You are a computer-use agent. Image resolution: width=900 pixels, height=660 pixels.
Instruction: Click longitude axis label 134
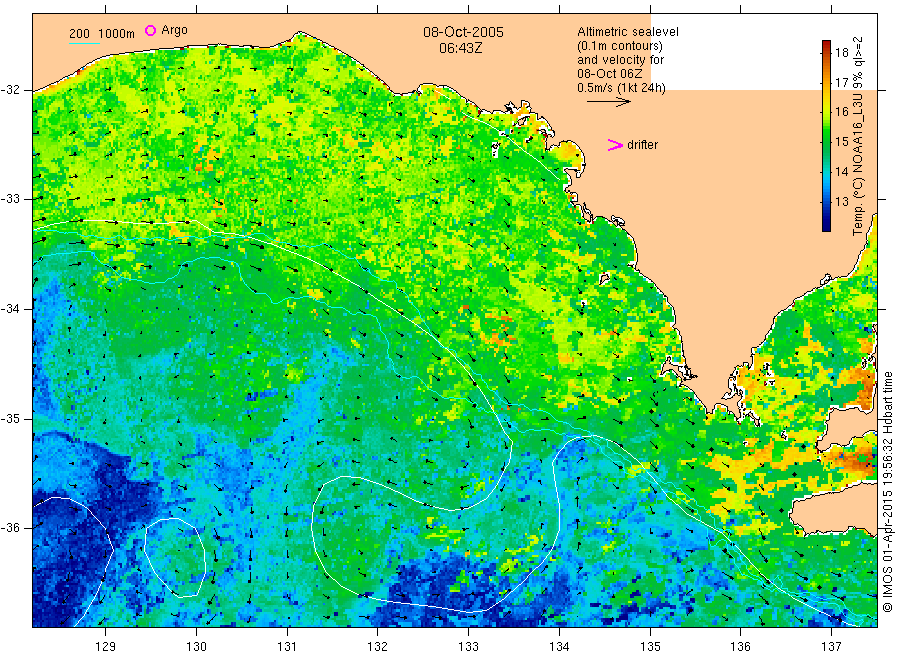pyautogui.click(x=559, y=647)
